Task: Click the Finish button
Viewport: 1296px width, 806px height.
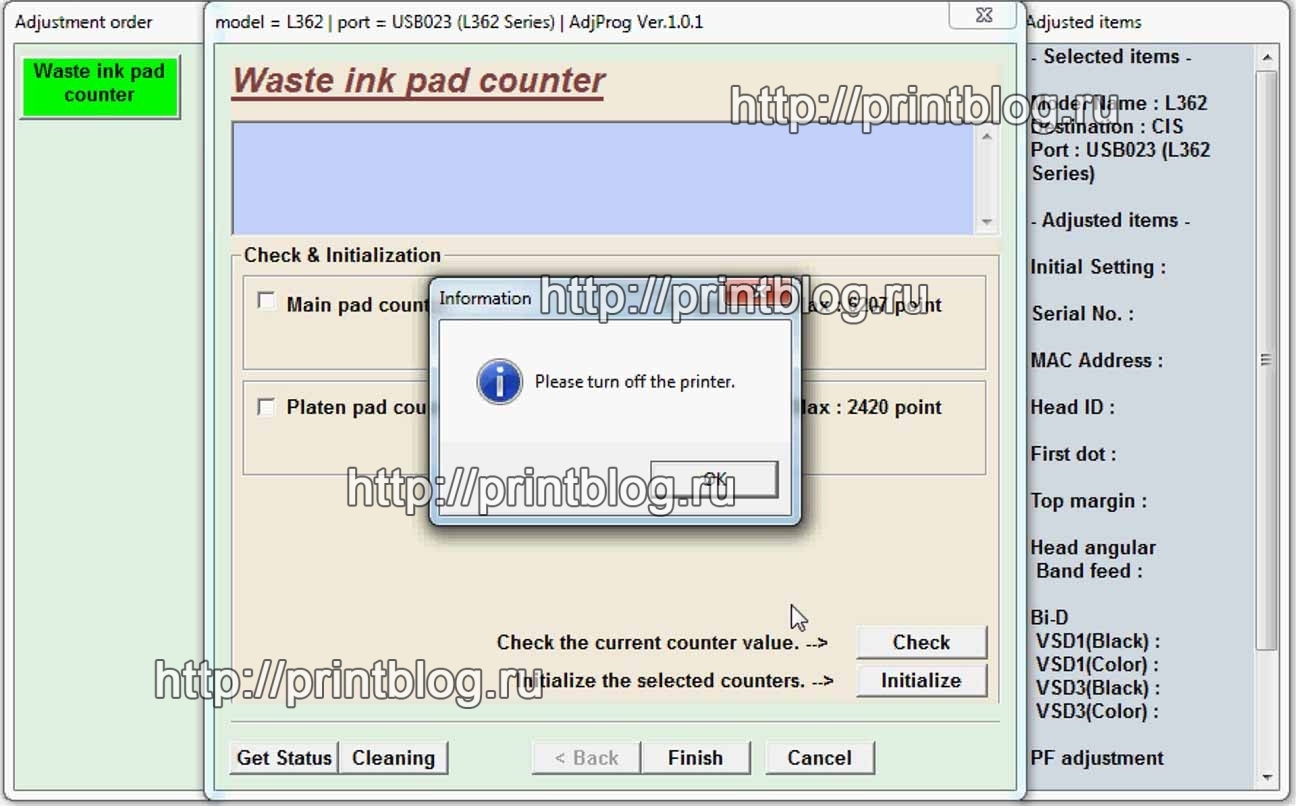Action: tap(695, 758)
